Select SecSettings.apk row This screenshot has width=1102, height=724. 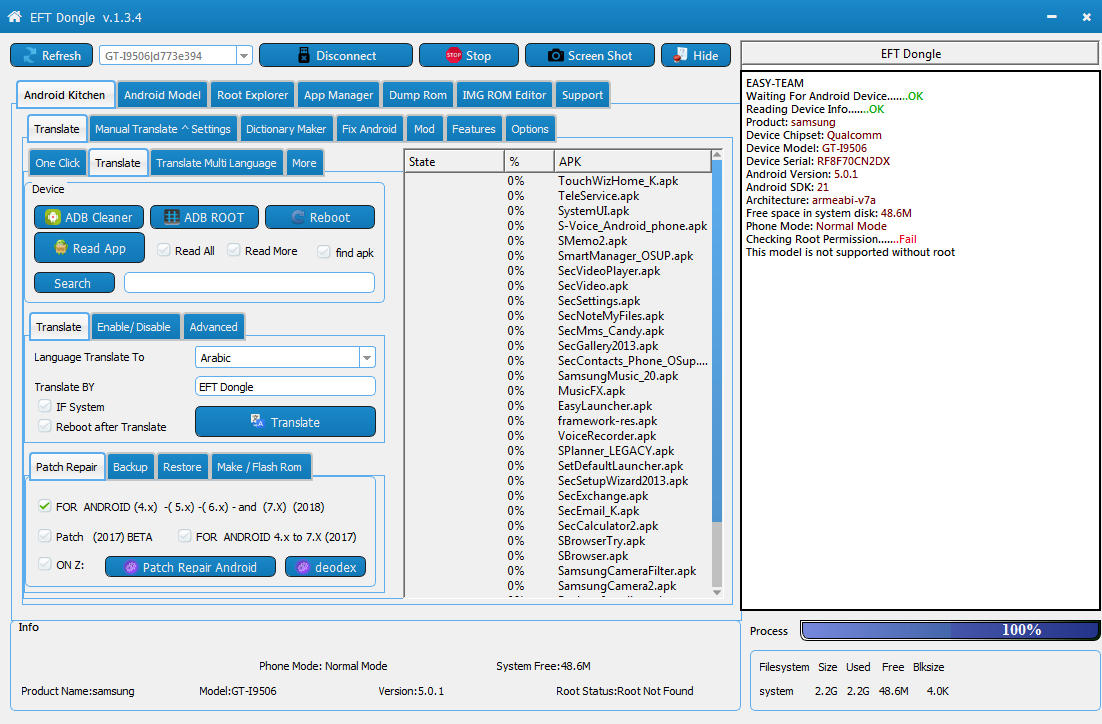pos(558,301)
